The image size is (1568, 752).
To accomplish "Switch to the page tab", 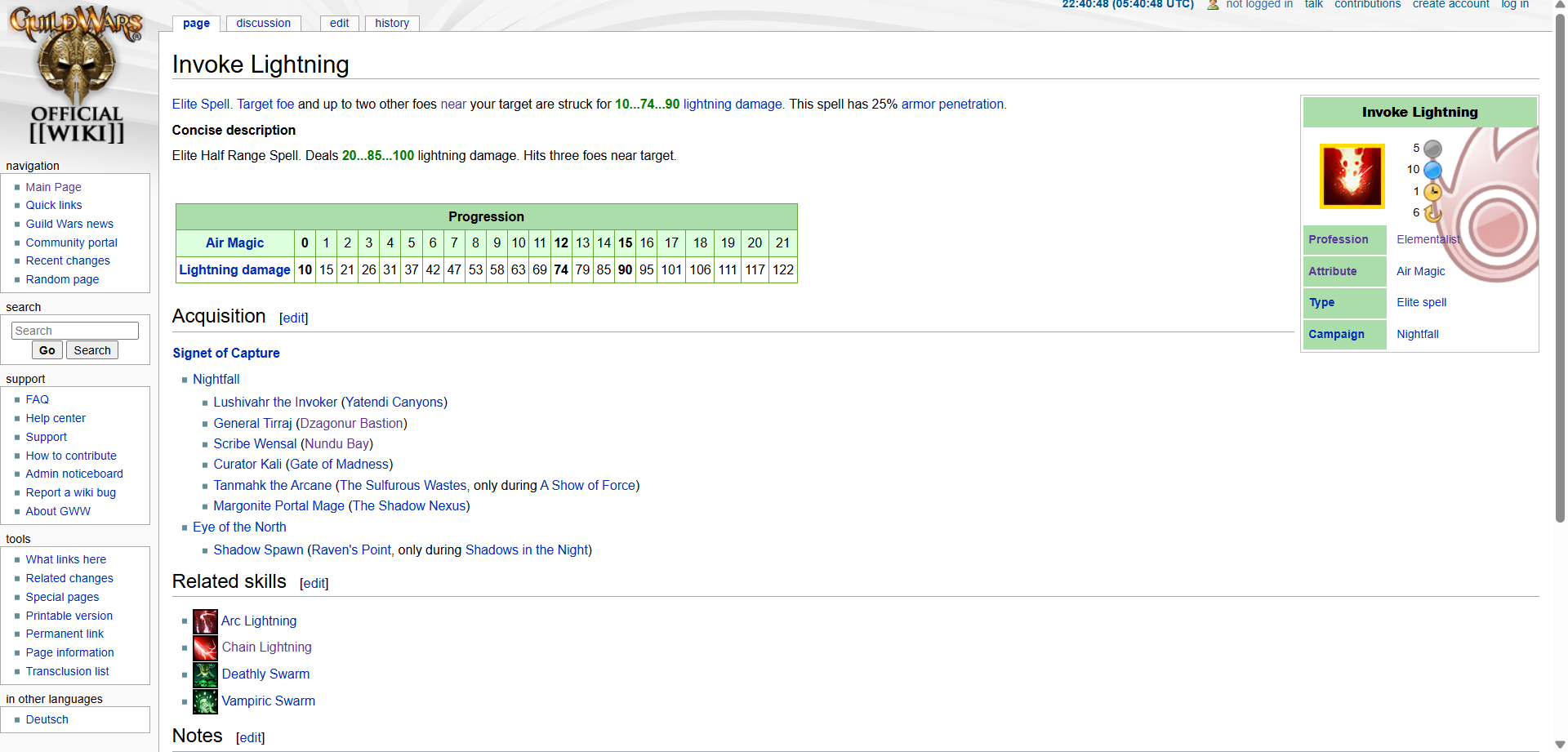I will click(196, 23).
